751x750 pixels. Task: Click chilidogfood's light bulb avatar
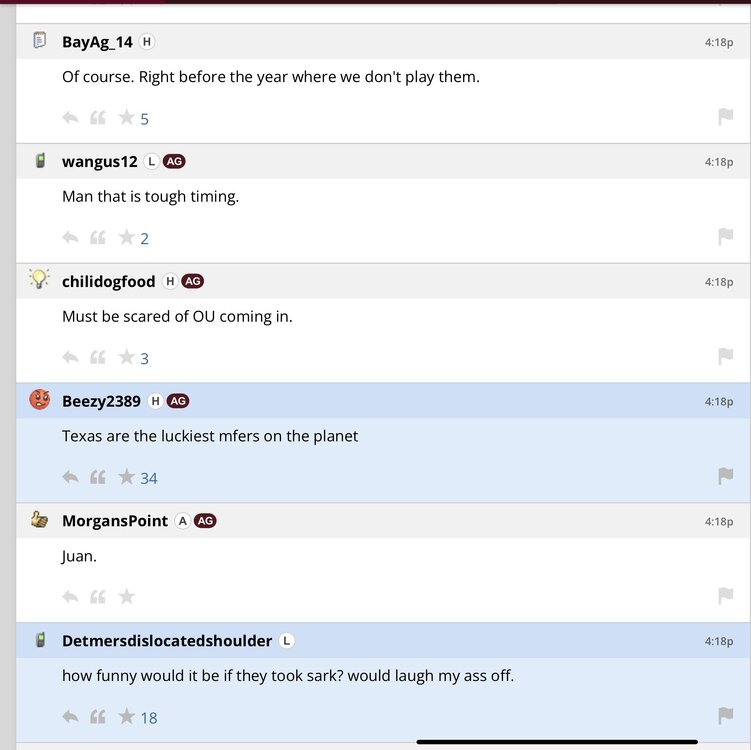tap(39, 280)
